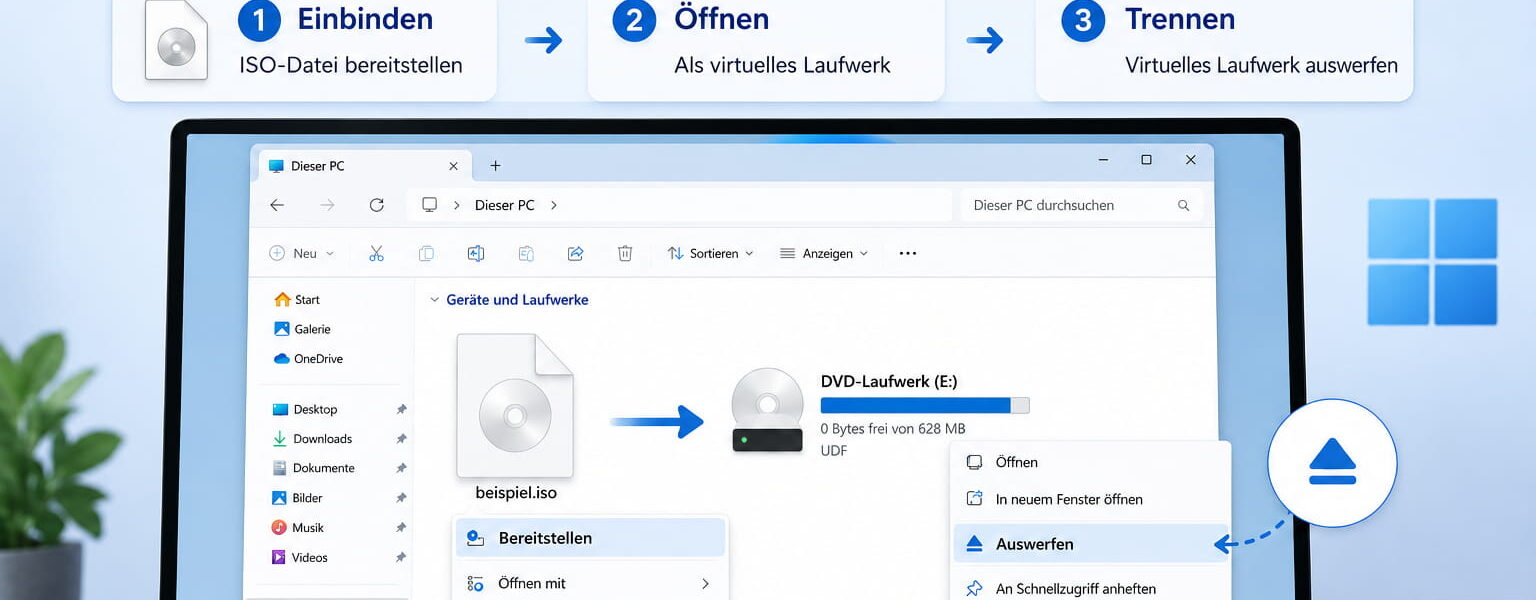Image resolution: width=1536 pixels, height=600 pixels.
Task: Click the beispiel.iso file name
Action: (516, 493)
